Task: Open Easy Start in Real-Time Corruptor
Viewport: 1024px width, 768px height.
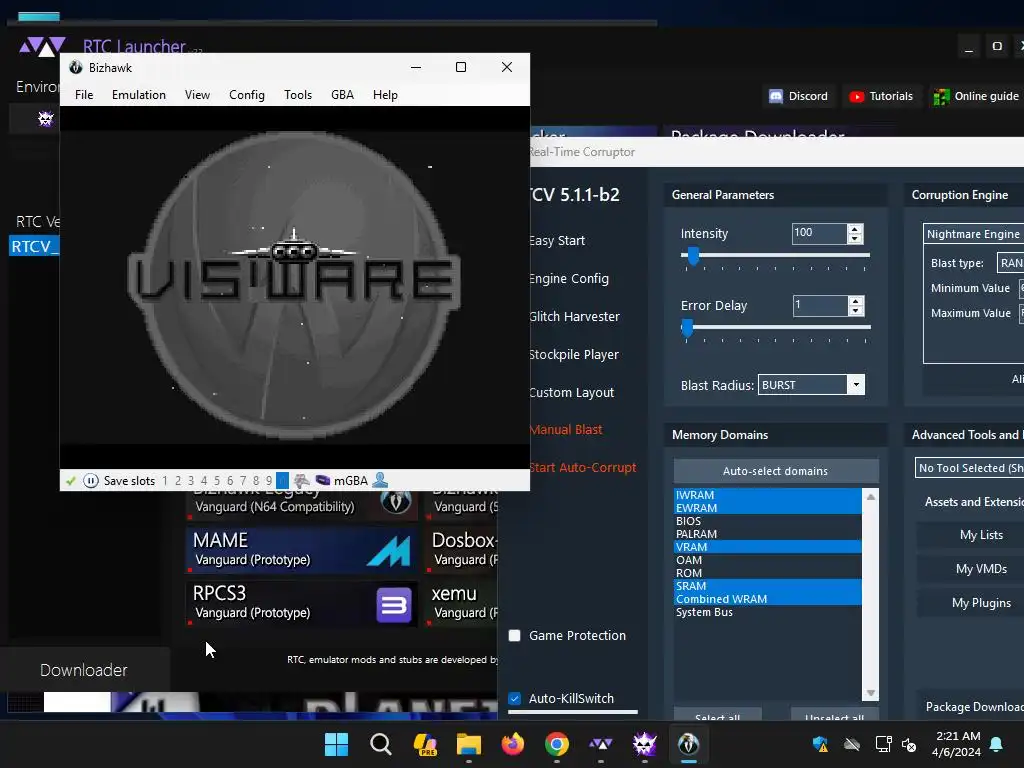Action: click(x=557, y=240)
